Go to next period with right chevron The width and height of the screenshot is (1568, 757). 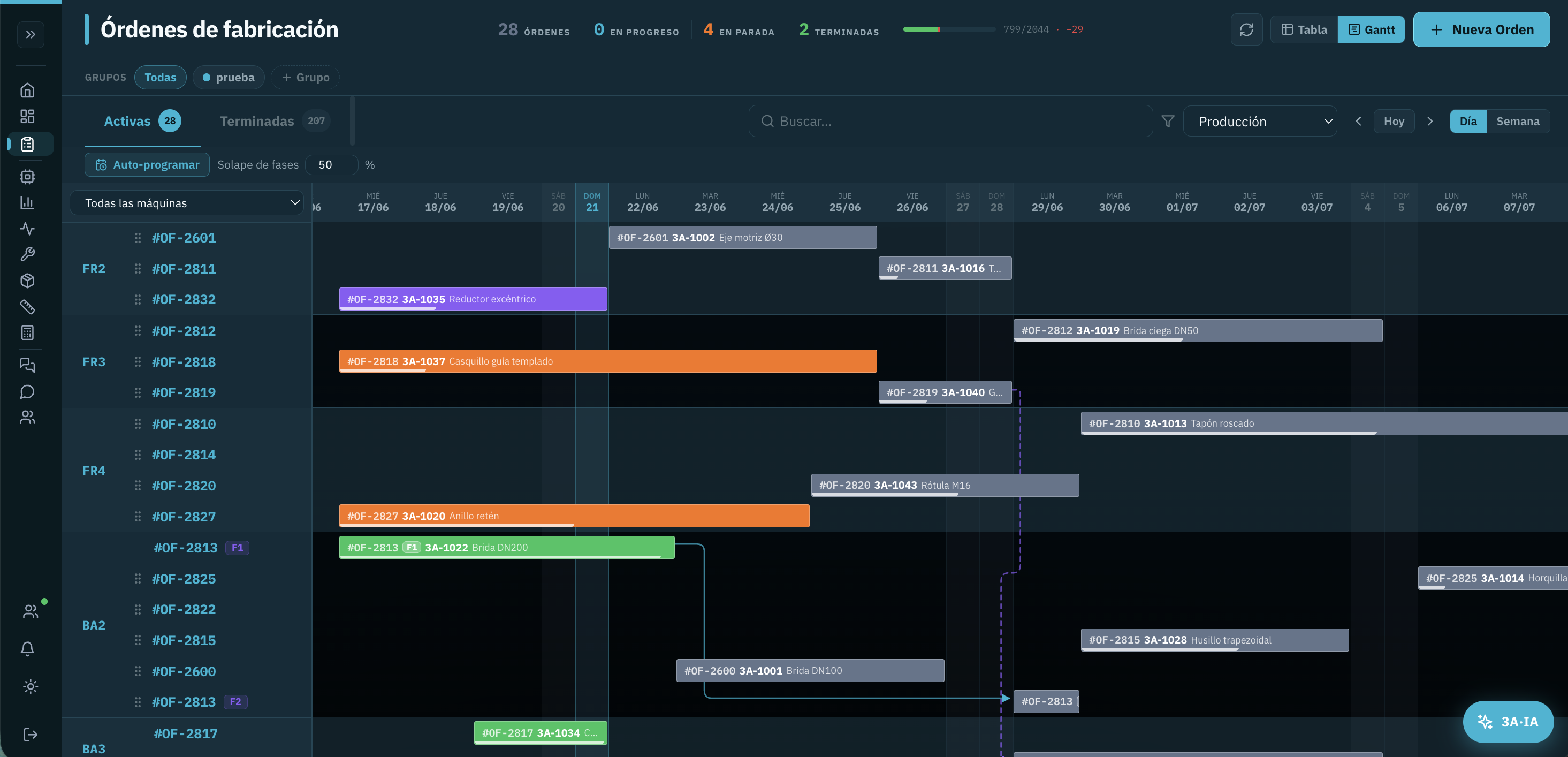[1430, 121]
